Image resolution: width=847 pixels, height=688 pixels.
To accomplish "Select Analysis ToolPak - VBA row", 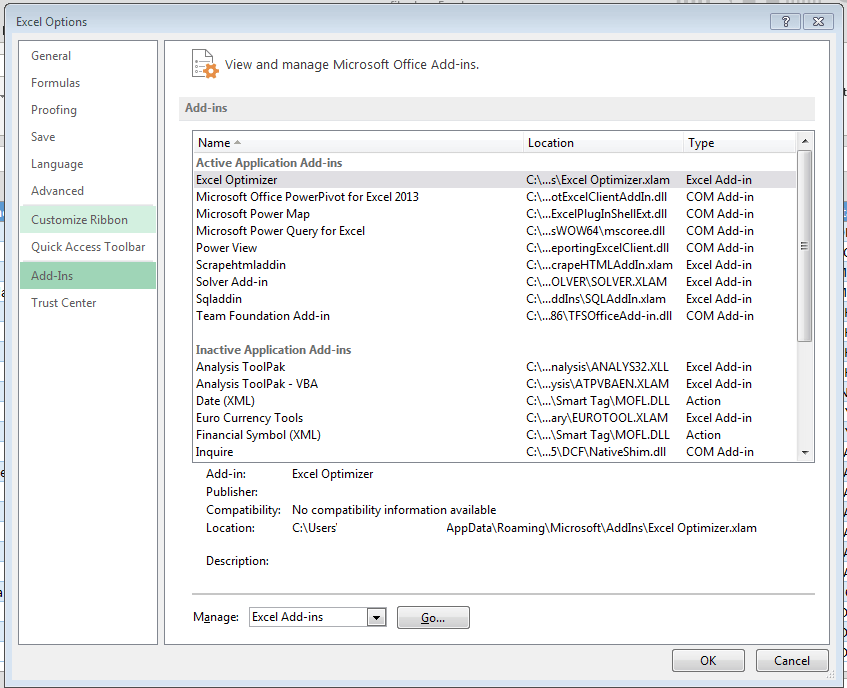I will pyautogui.click(x=494, y=384).
